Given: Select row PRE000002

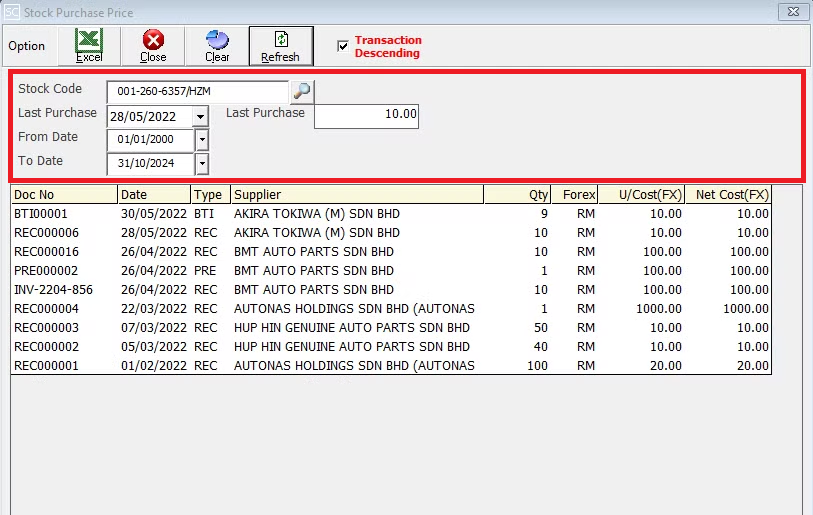Looking at the screenshot, I should coord(391,271).
